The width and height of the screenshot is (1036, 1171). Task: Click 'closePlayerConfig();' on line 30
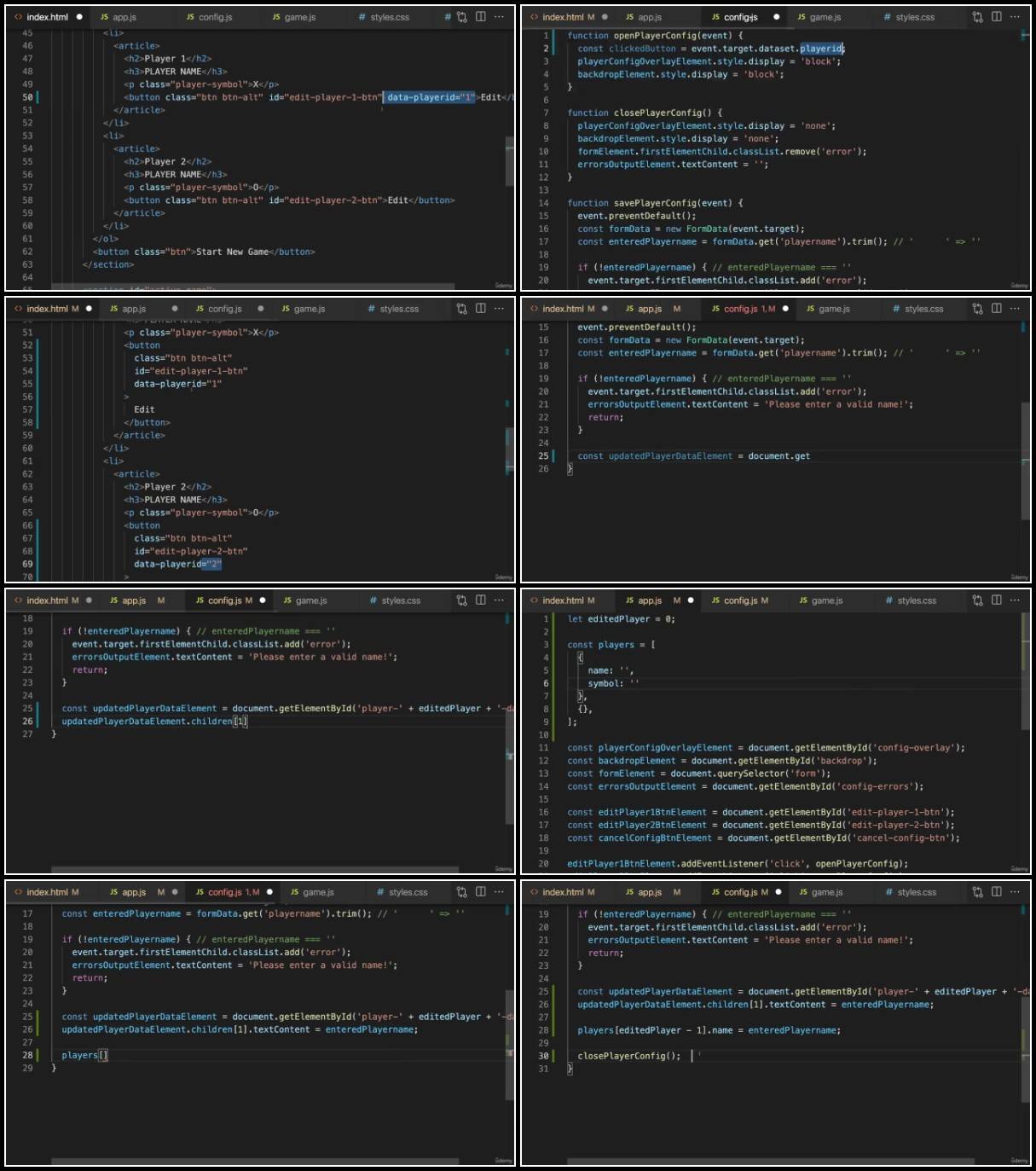629,1056
